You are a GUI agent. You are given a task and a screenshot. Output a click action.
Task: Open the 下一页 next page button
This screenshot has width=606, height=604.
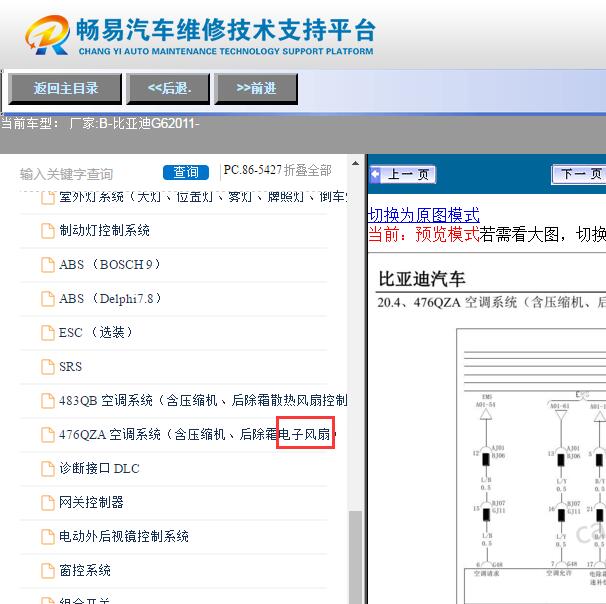(580, 174)
